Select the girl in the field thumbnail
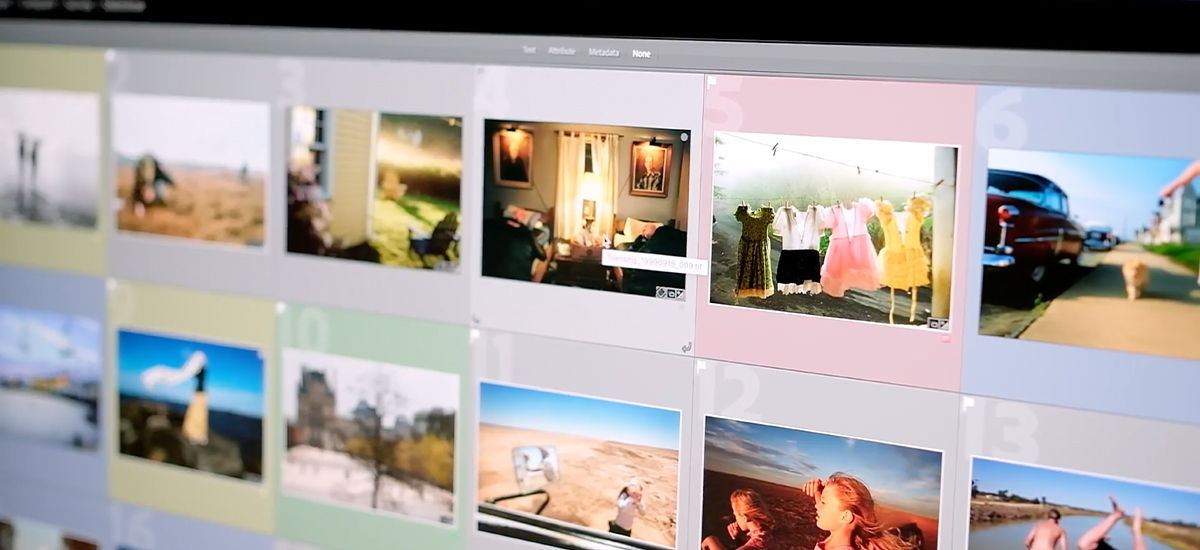 [191, 169]
